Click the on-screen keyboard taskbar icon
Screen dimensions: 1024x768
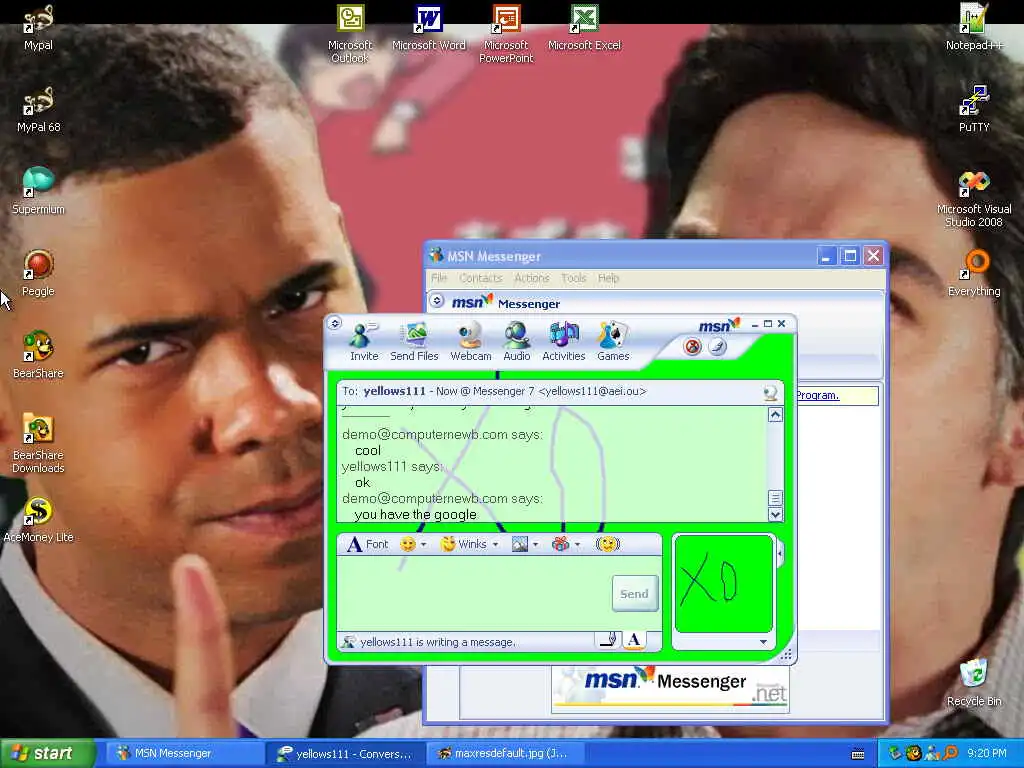(x=858, y=754)
